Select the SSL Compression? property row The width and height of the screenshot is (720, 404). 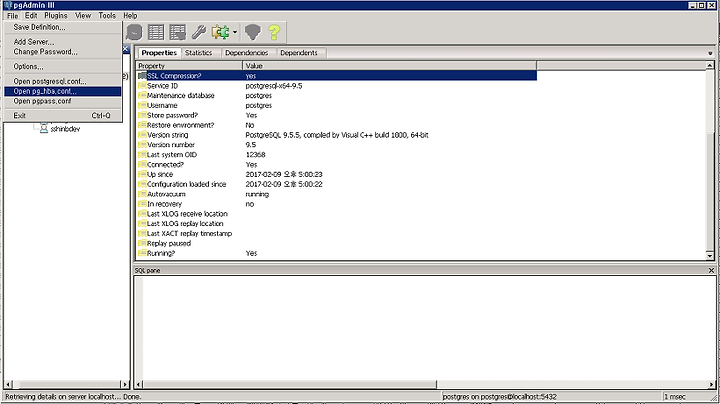coord(337,76)
